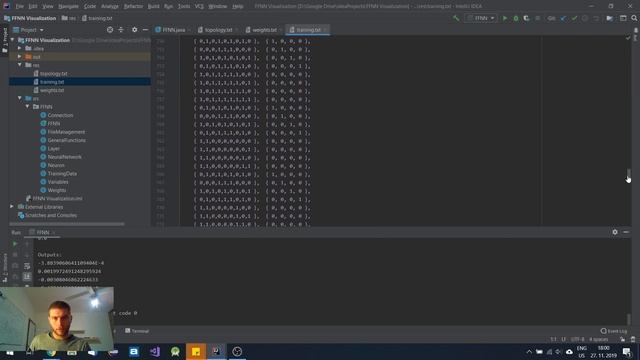This screenshot has width=640, height=360.
Task: Click the Git commit checkmark icon
Action: tap(574, 18)
